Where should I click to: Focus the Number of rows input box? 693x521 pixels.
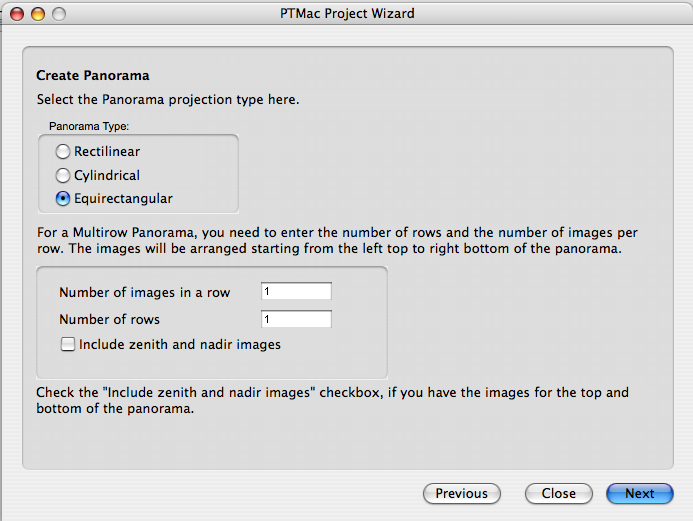point(295,320)
